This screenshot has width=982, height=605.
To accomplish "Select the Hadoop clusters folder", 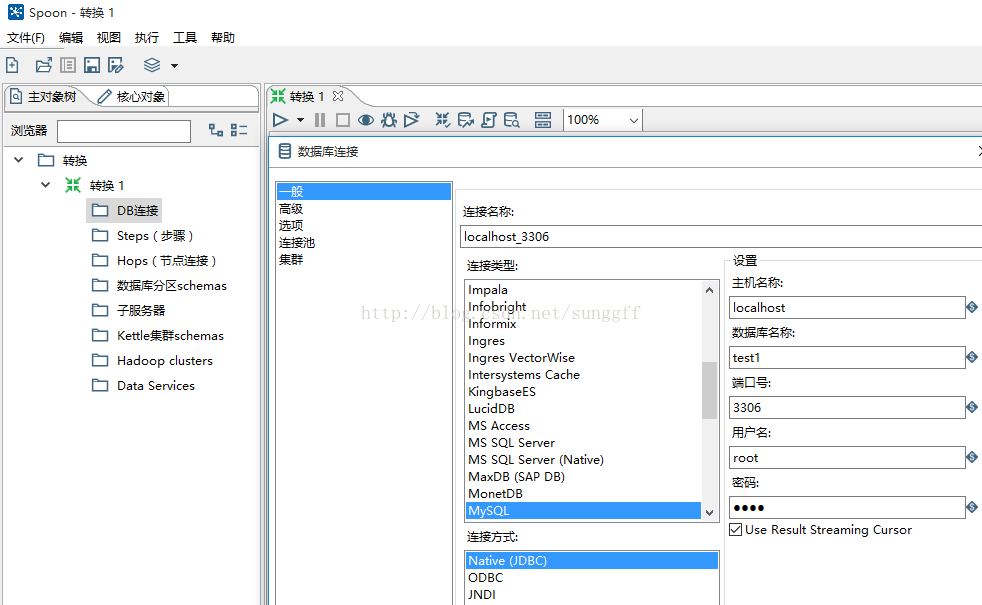I will point(152,361).
